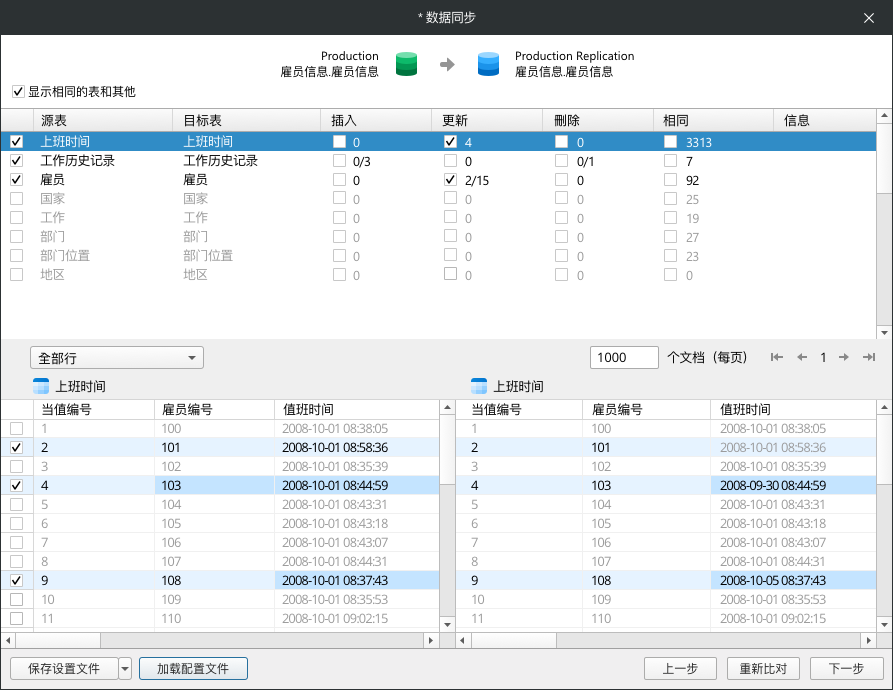Click the 保存设置文件 button
This screenshot has height=690, width=893.
coord(64,668)
